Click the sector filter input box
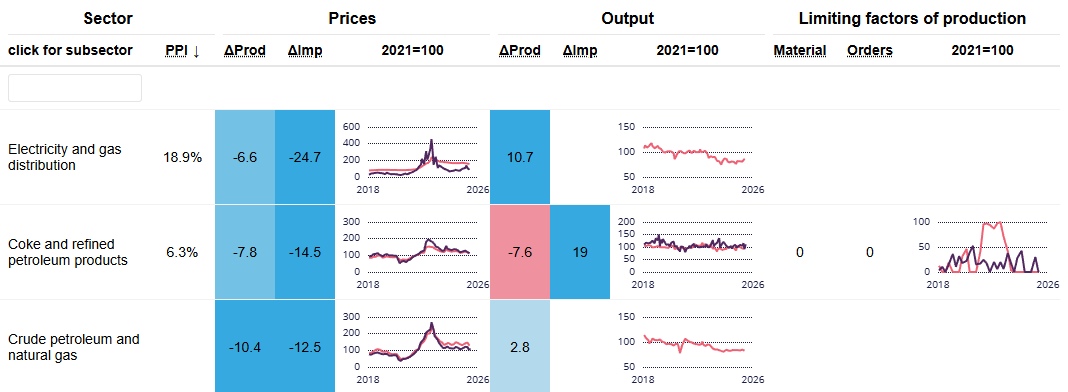This screenshot has width=1068, height=392. coord(75,88)
